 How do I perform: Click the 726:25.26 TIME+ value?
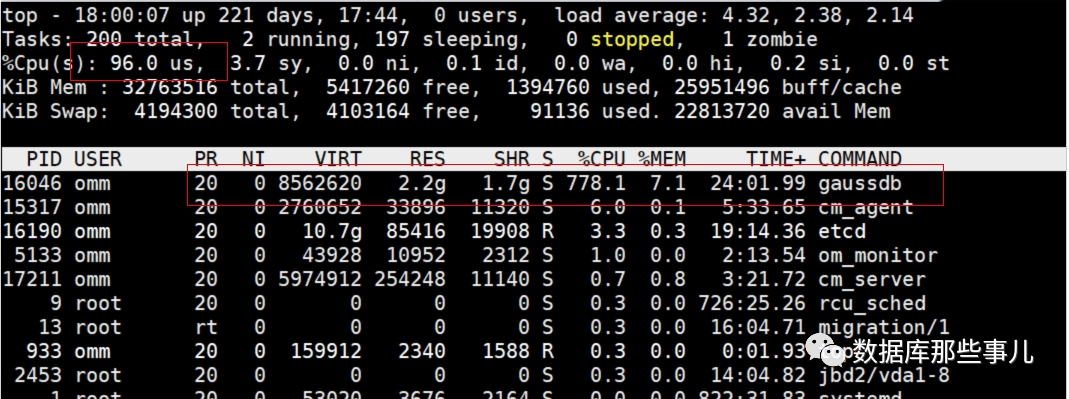[x=751, y=304]
